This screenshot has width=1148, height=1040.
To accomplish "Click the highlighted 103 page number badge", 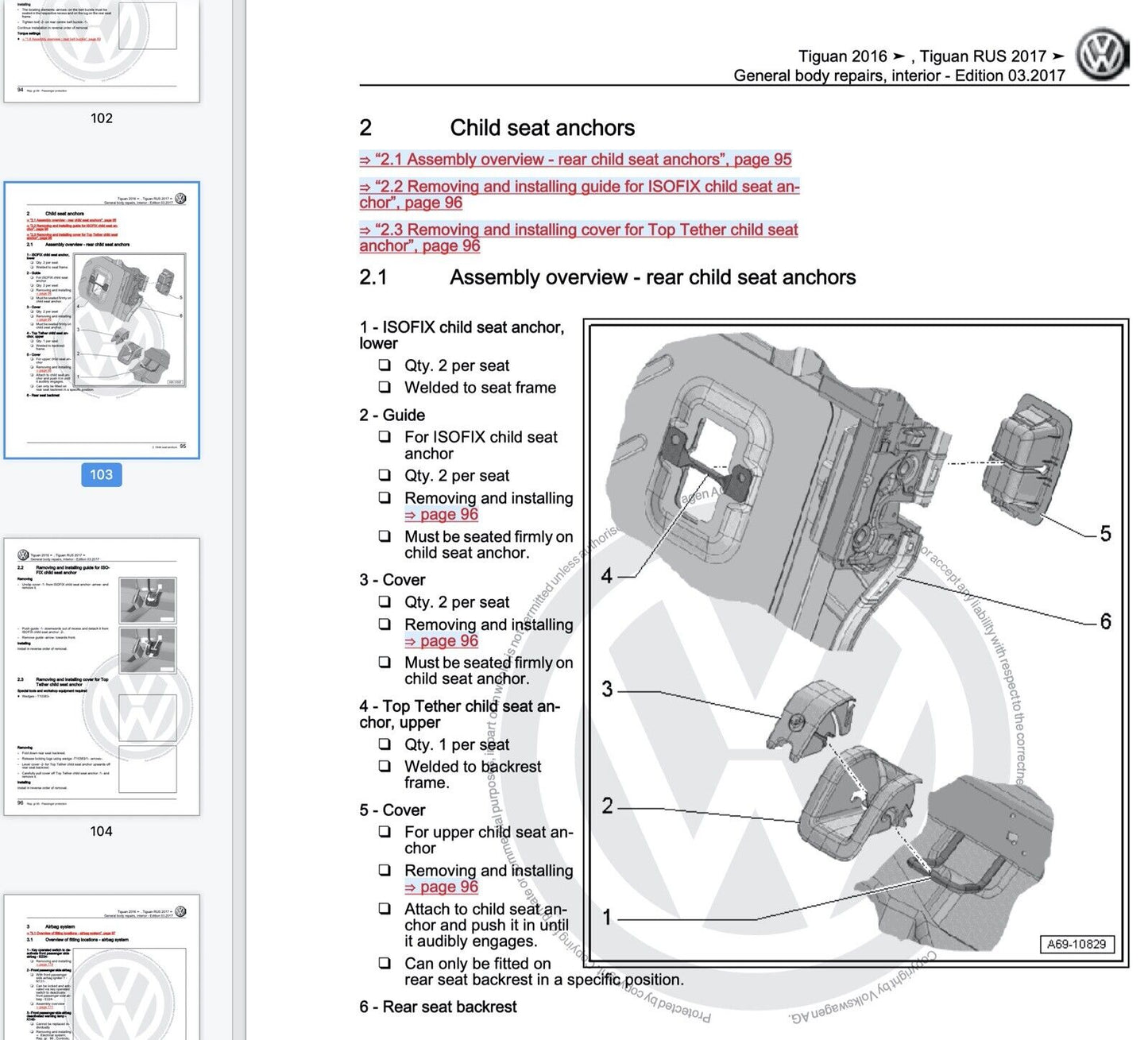I will point(101,474).
